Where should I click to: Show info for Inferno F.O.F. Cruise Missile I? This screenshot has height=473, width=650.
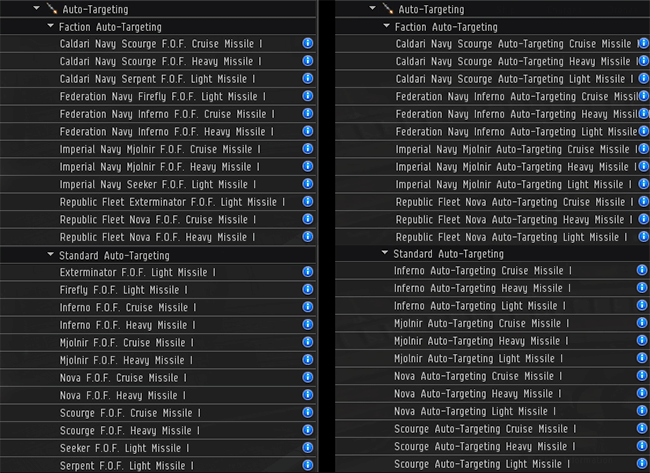pos(308,307)
